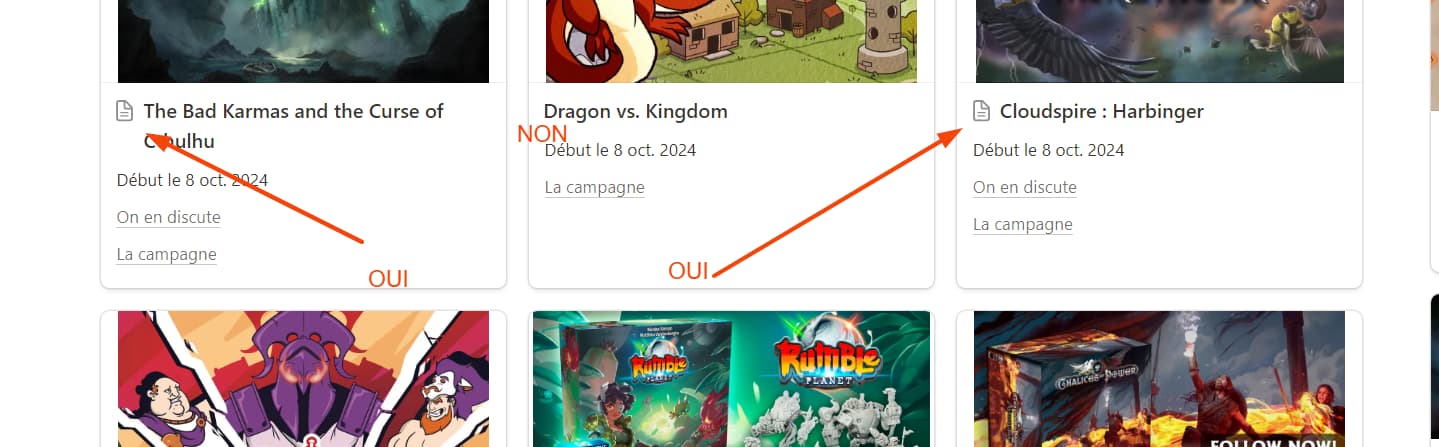Screen dimensions: 1439x447
Task: Open The Bad Karmas and the Curse of Cthulhu title
Action: [x=293, y=126]
